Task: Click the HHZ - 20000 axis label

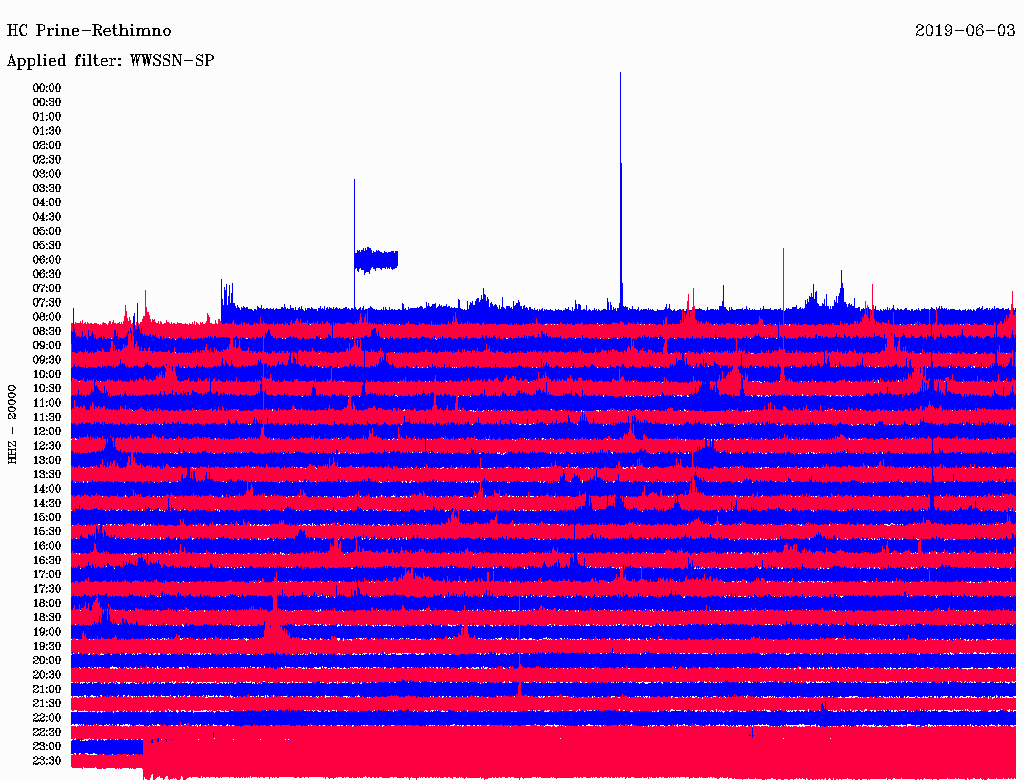Action: tap(12, 424)
